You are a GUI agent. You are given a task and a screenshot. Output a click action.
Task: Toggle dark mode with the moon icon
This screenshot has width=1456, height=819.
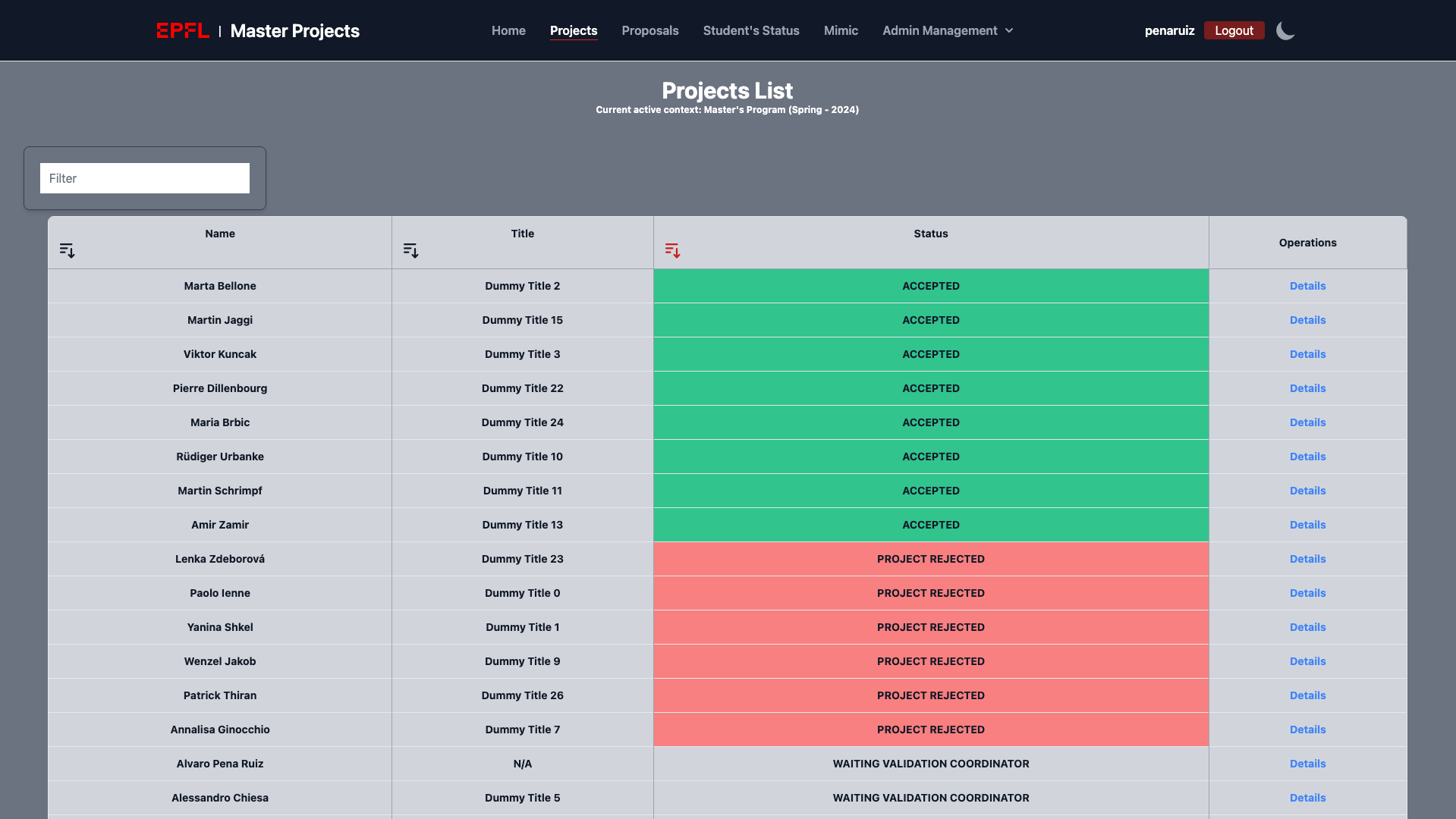coord(1285,30)
